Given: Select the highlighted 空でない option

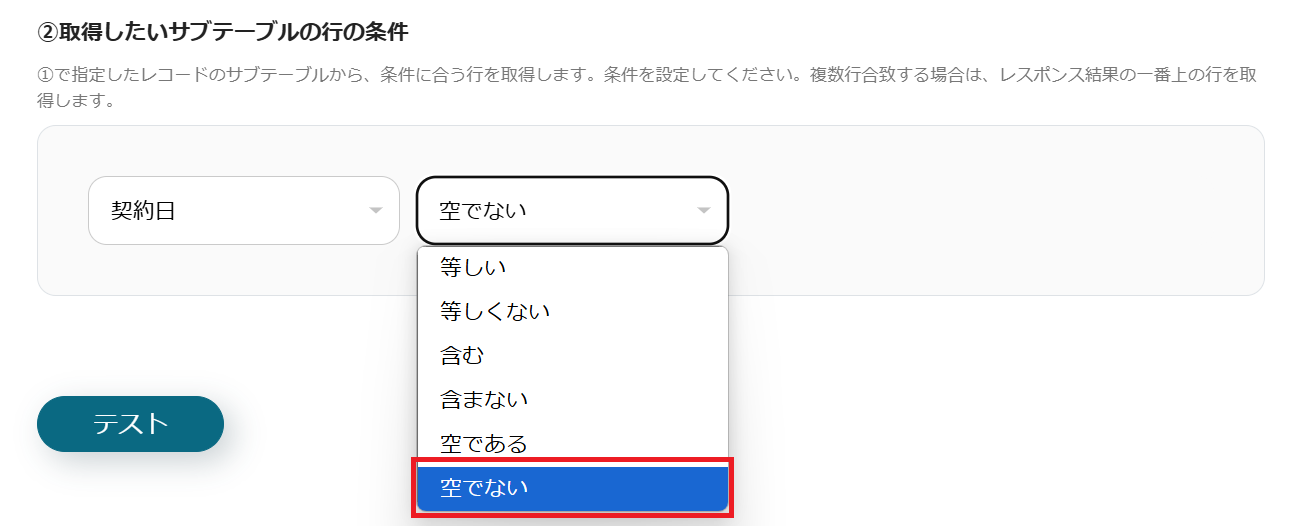Looking at the screenshot, I should [x=572, y=488].
